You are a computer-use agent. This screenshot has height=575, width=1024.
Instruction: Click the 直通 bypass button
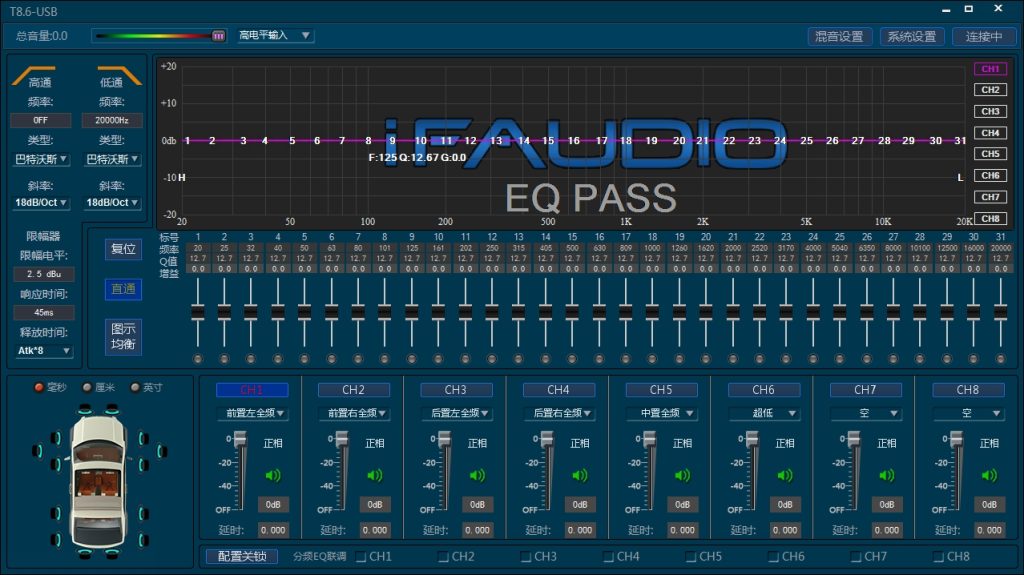click(x=123, y=289)
